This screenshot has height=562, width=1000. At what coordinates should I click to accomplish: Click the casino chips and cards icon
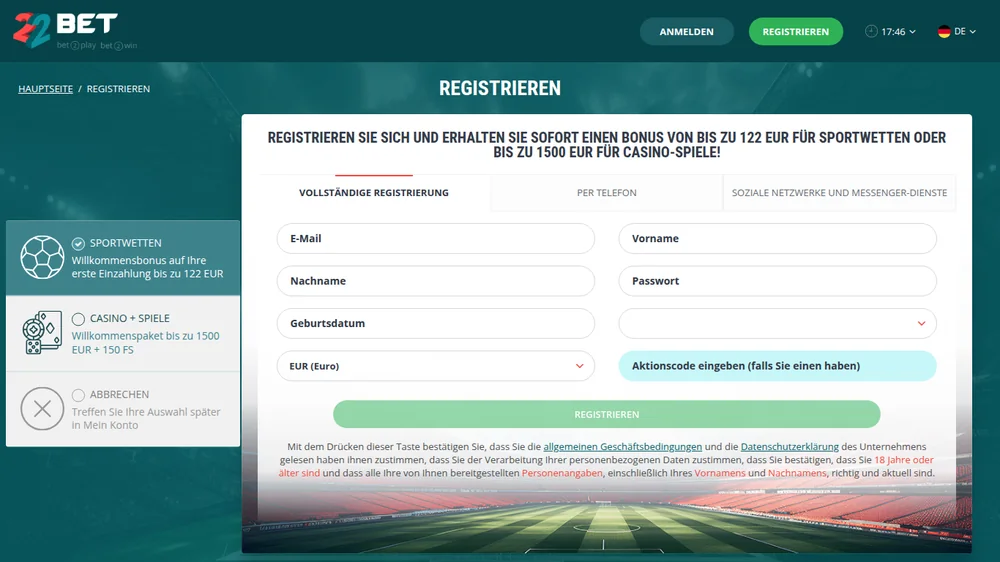tap(42, 332)
